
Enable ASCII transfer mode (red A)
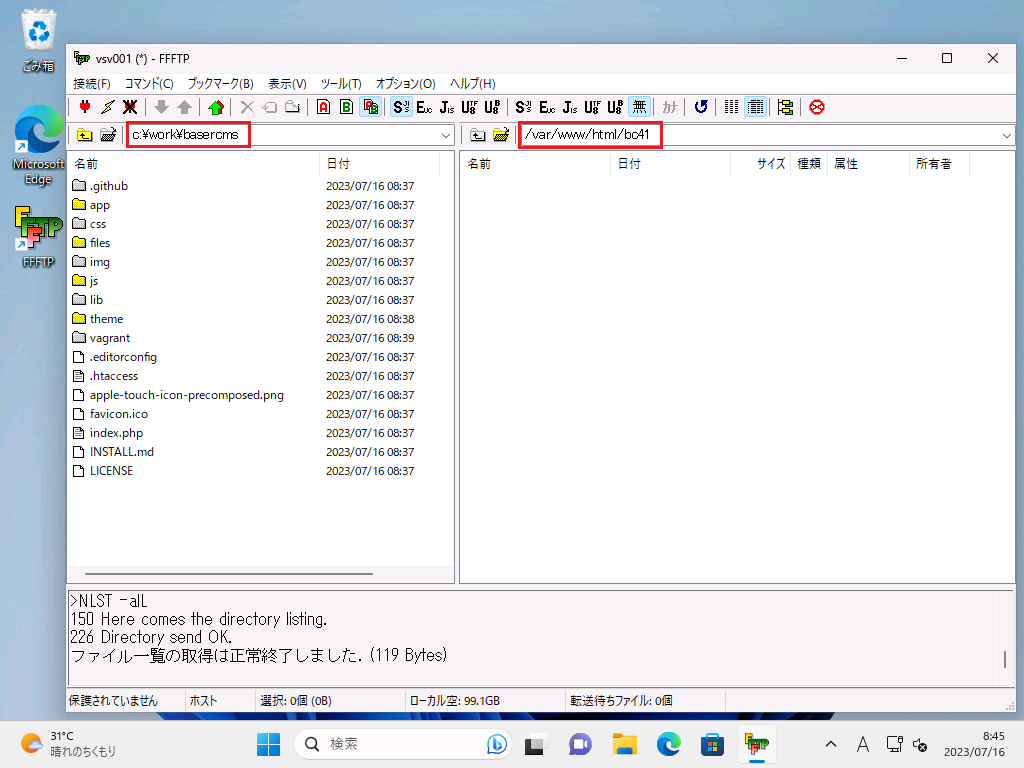click(x=323, y=107)
